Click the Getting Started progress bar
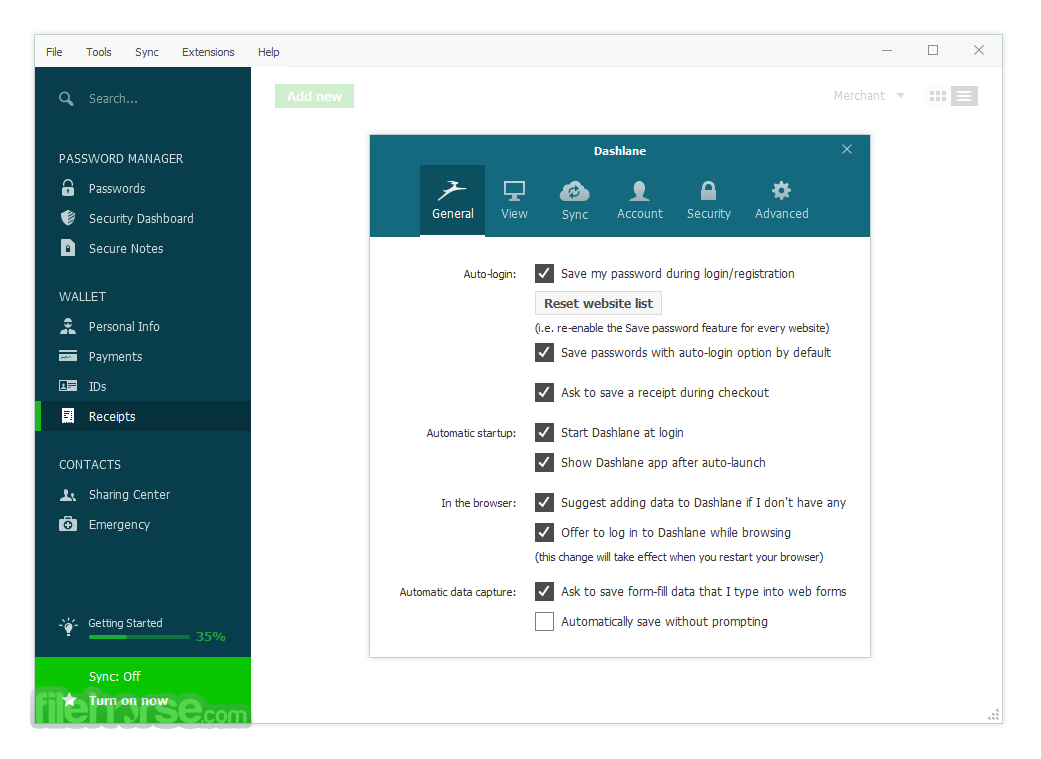 tap(139, 637)
